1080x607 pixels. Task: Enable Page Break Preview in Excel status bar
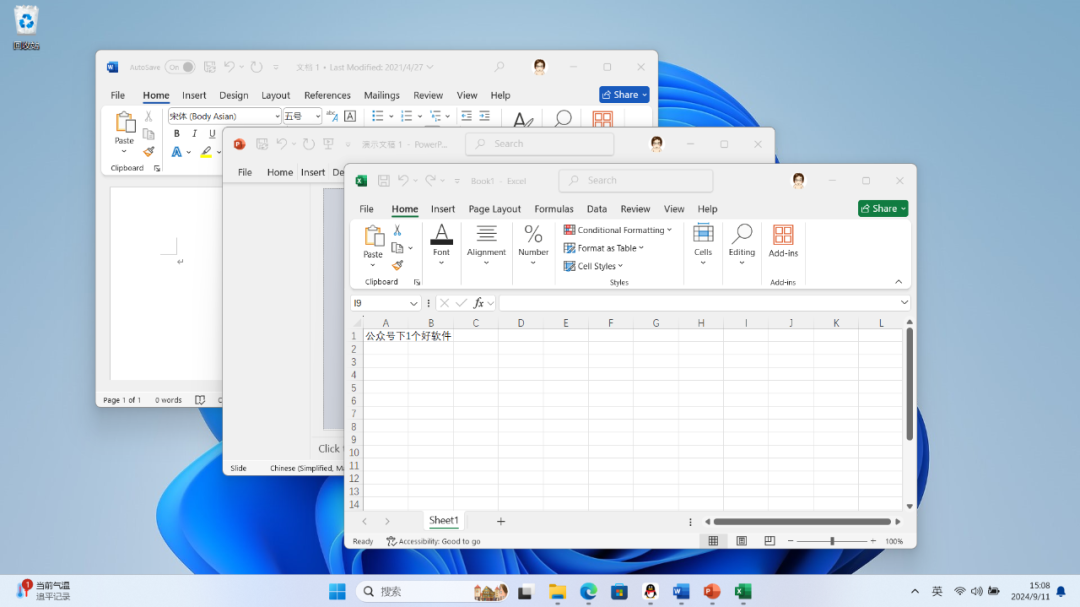(x=769, y=541)
